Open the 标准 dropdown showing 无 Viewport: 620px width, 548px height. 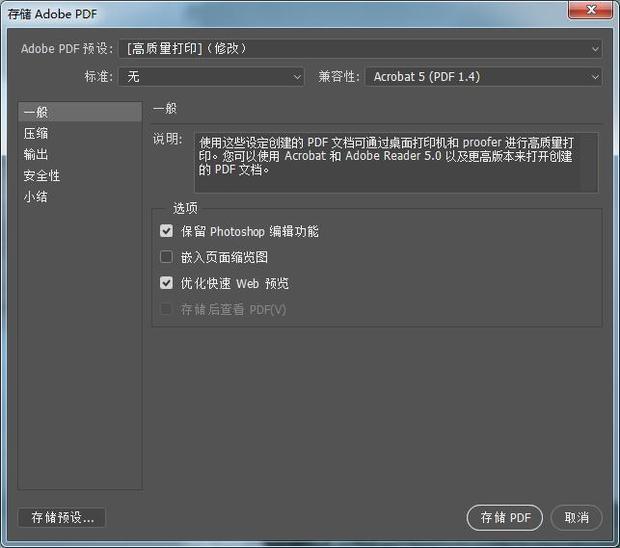pos(212,76)
